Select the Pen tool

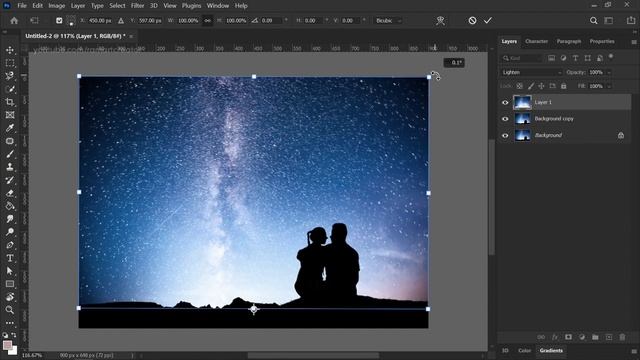point(10,245)
